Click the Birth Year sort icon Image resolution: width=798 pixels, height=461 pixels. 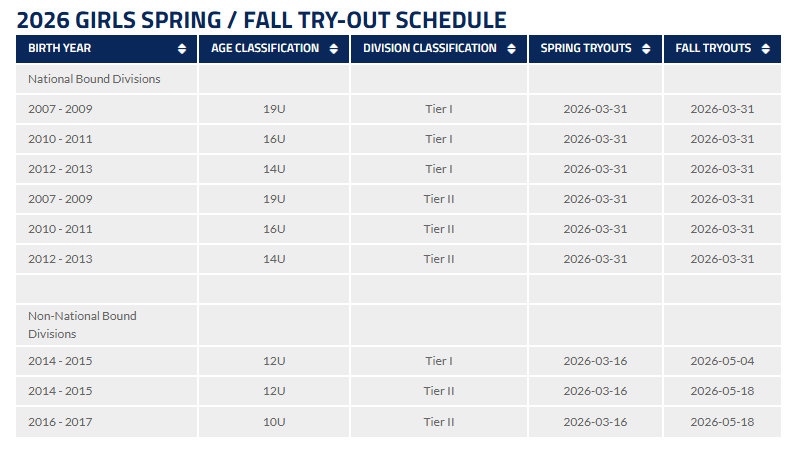[181, 49]
